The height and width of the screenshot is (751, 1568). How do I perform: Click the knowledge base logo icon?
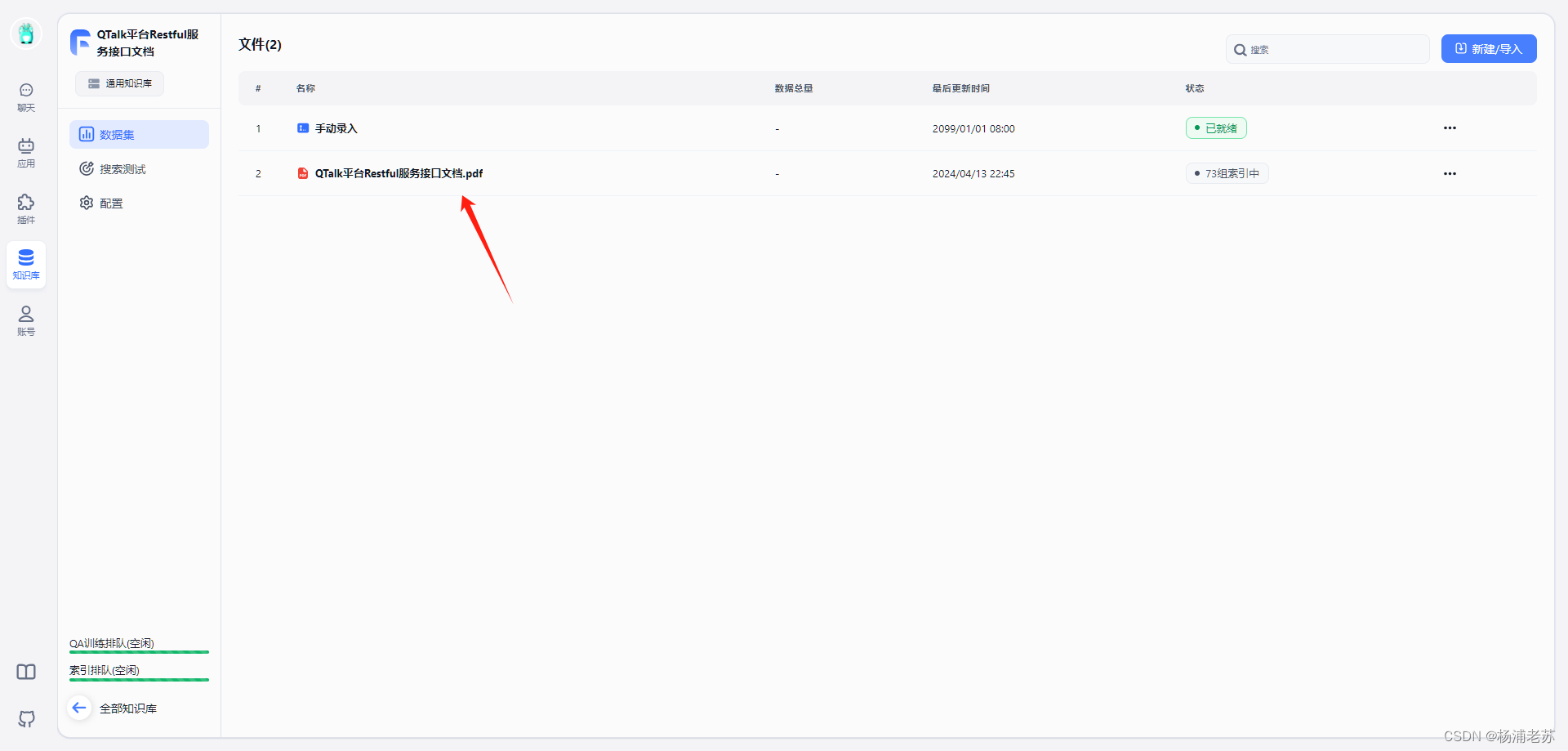(80, 42)
